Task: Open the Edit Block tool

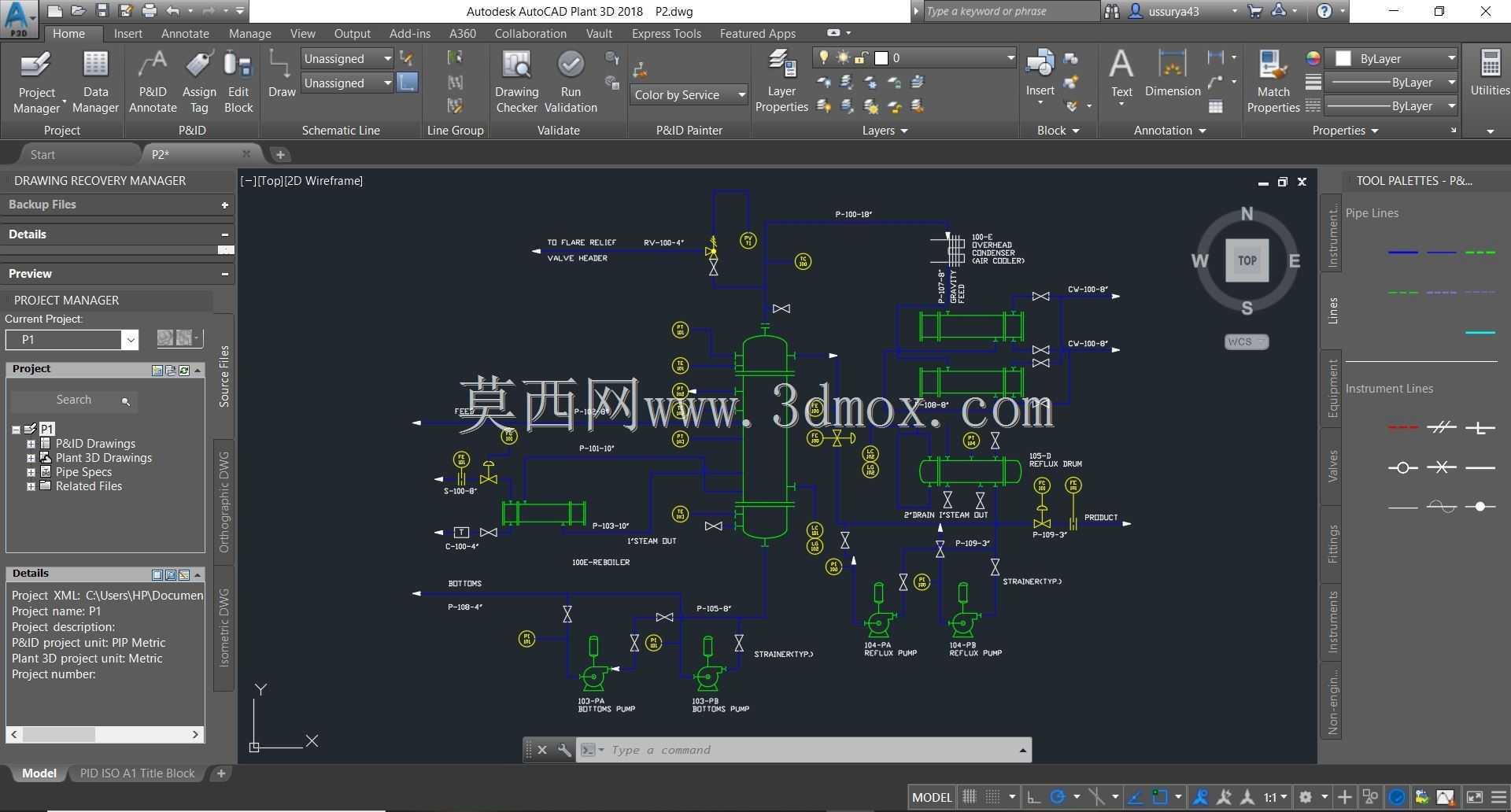Action: click(x=238, y=83)
